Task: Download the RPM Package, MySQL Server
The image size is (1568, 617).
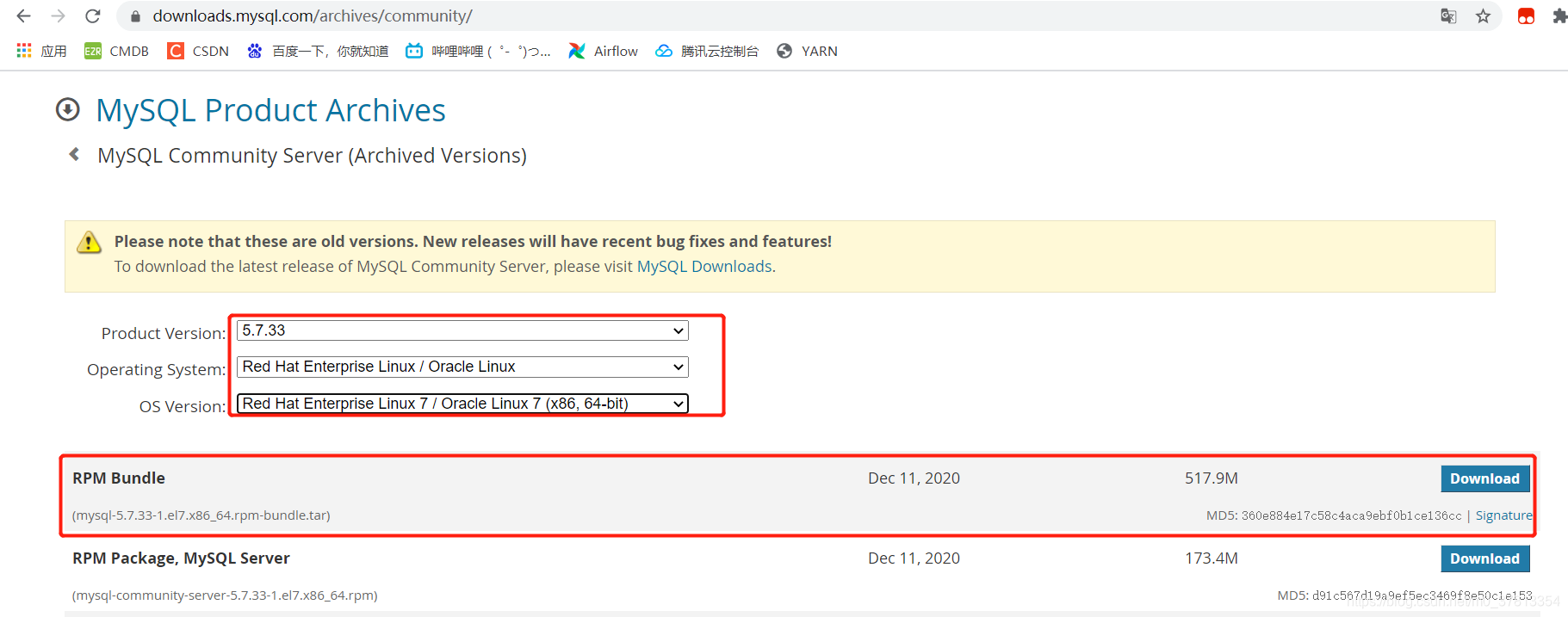Action: click(x=1484, y=559)
